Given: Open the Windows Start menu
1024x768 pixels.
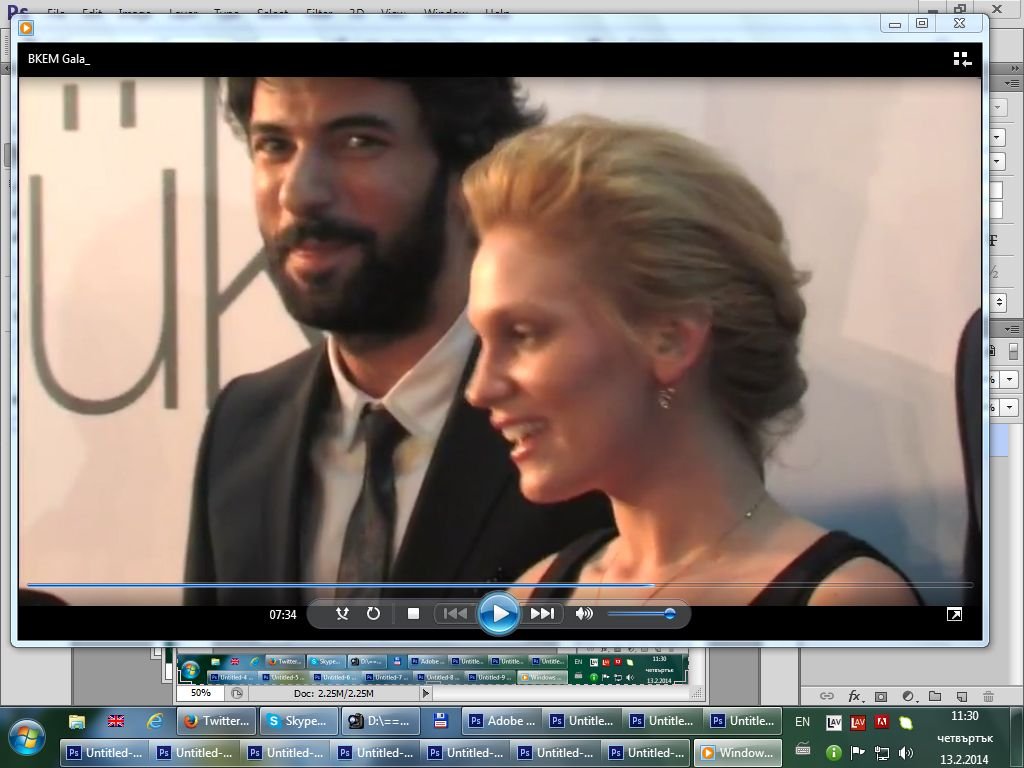Looking at the screenshot, I should point(27,736).
